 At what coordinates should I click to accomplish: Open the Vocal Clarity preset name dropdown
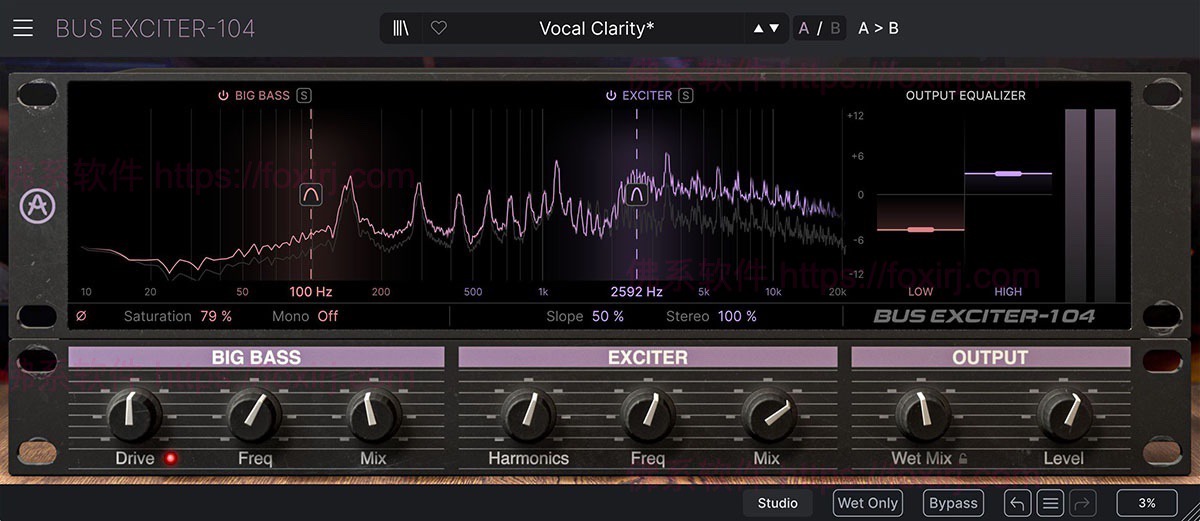coord(596,28)
